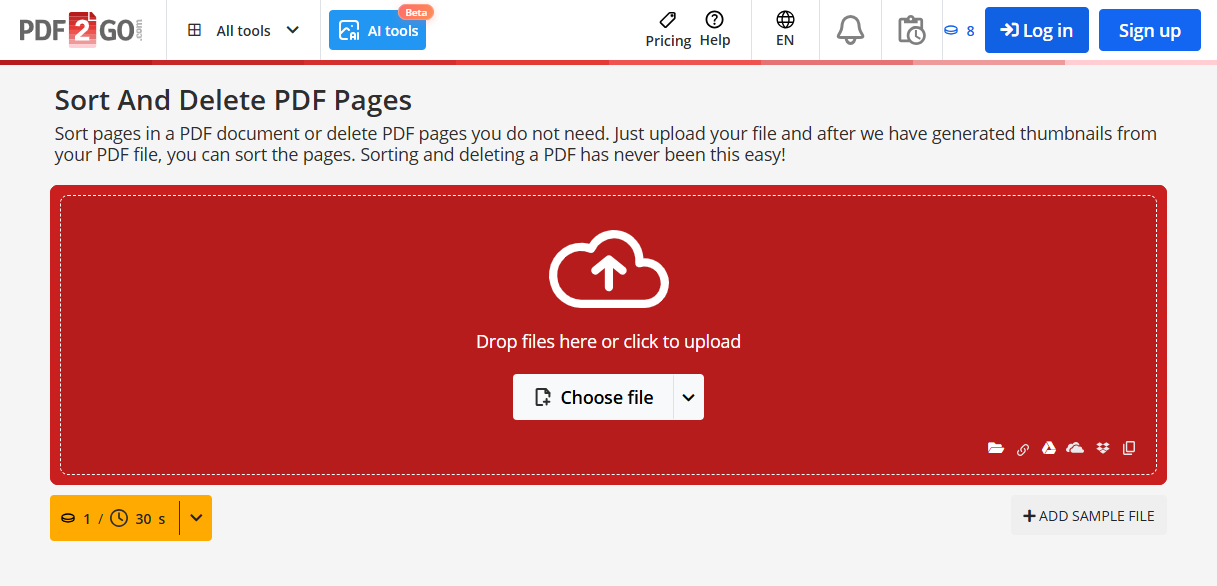Log in to your PDF2GO account
The width and height of the screenshot is (1217, 586).
coord(1036,30)
